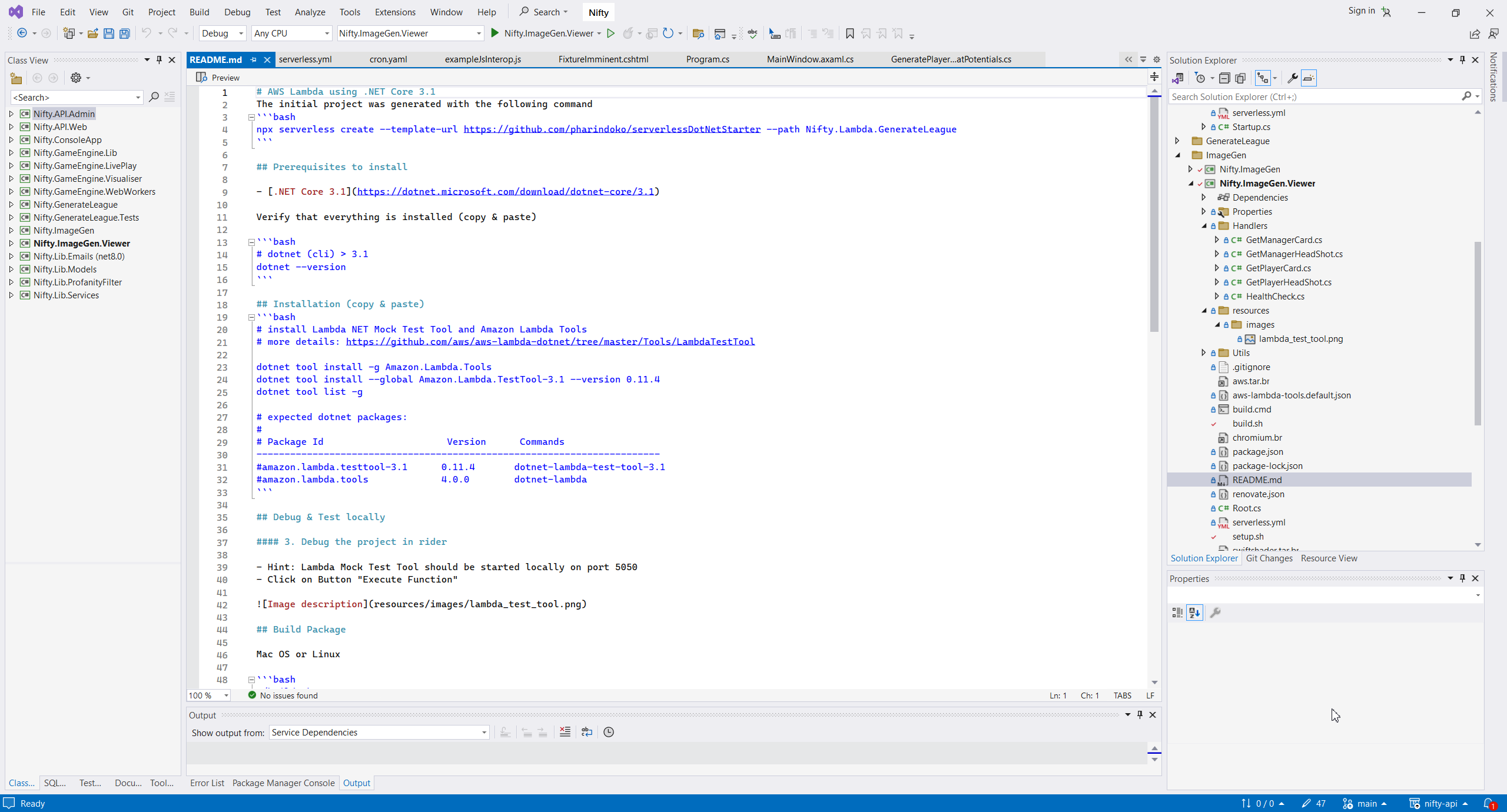Click Clear All icon in Output panel

(x=565, y=732)
